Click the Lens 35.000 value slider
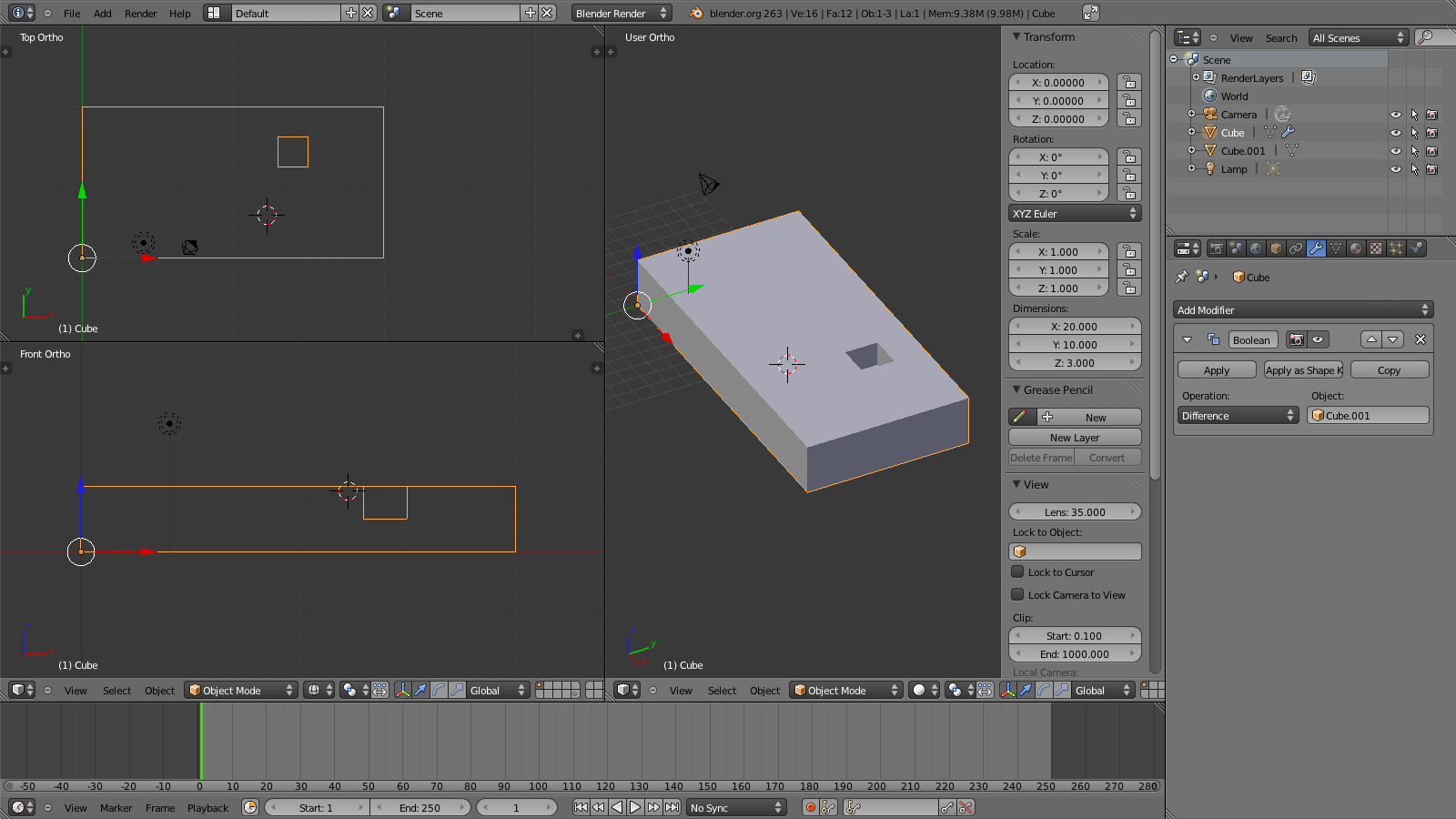 1075,512
